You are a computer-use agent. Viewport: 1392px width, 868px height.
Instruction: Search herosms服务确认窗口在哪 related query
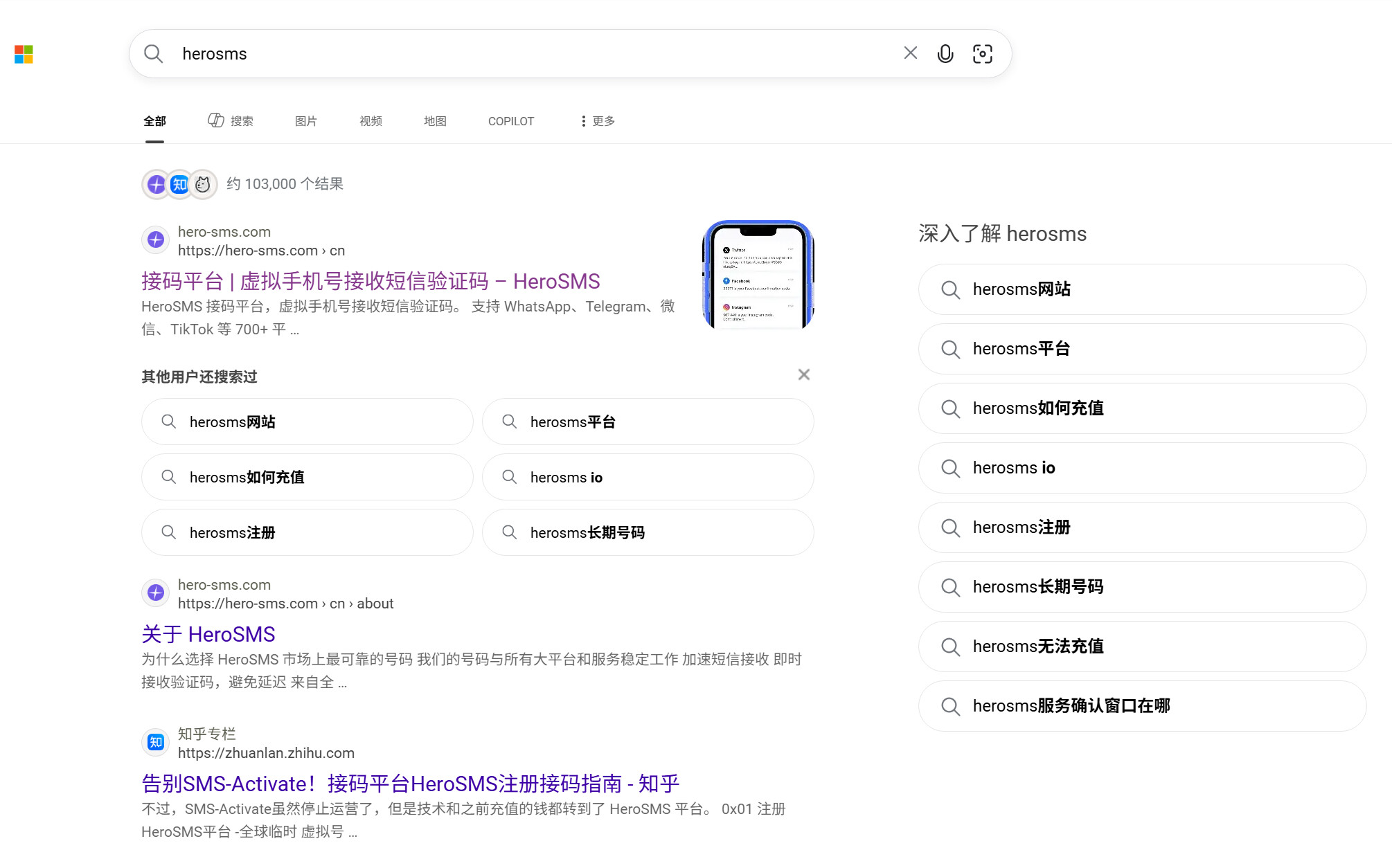pos(1143,706)
